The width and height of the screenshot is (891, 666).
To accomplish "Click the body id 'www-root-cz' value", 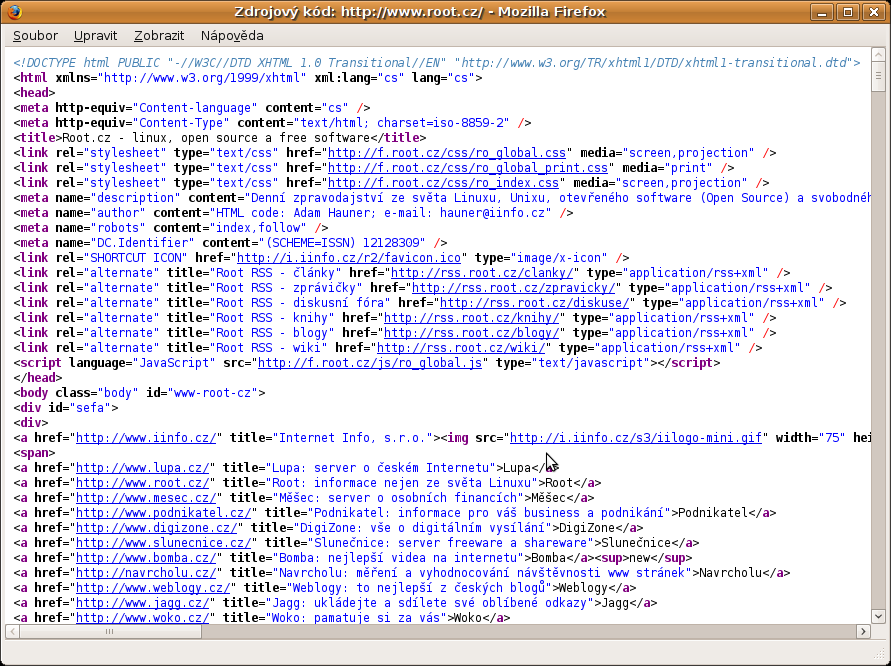I will tap(213, 393).
